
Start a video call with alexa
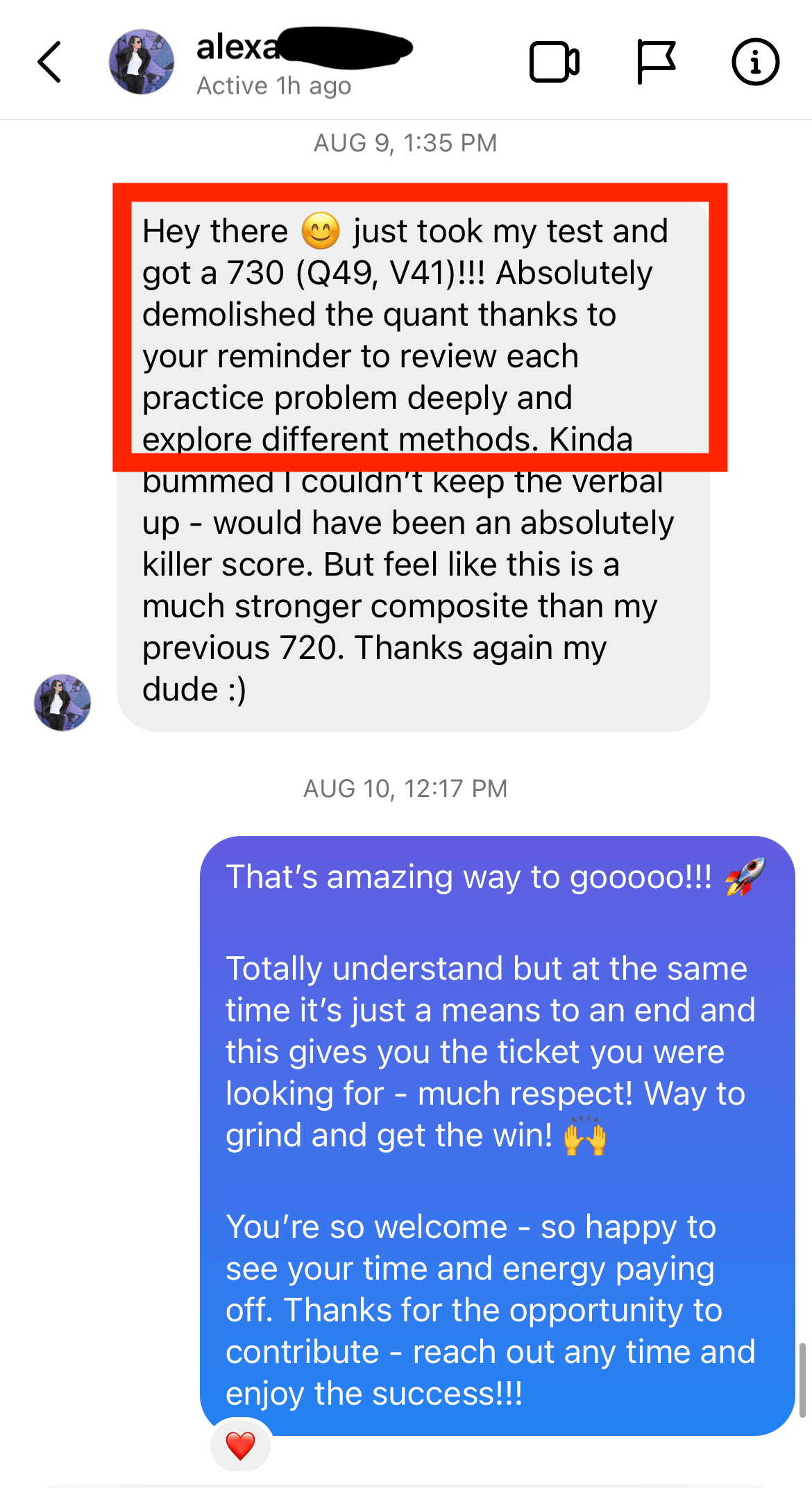tap(555, 62)
